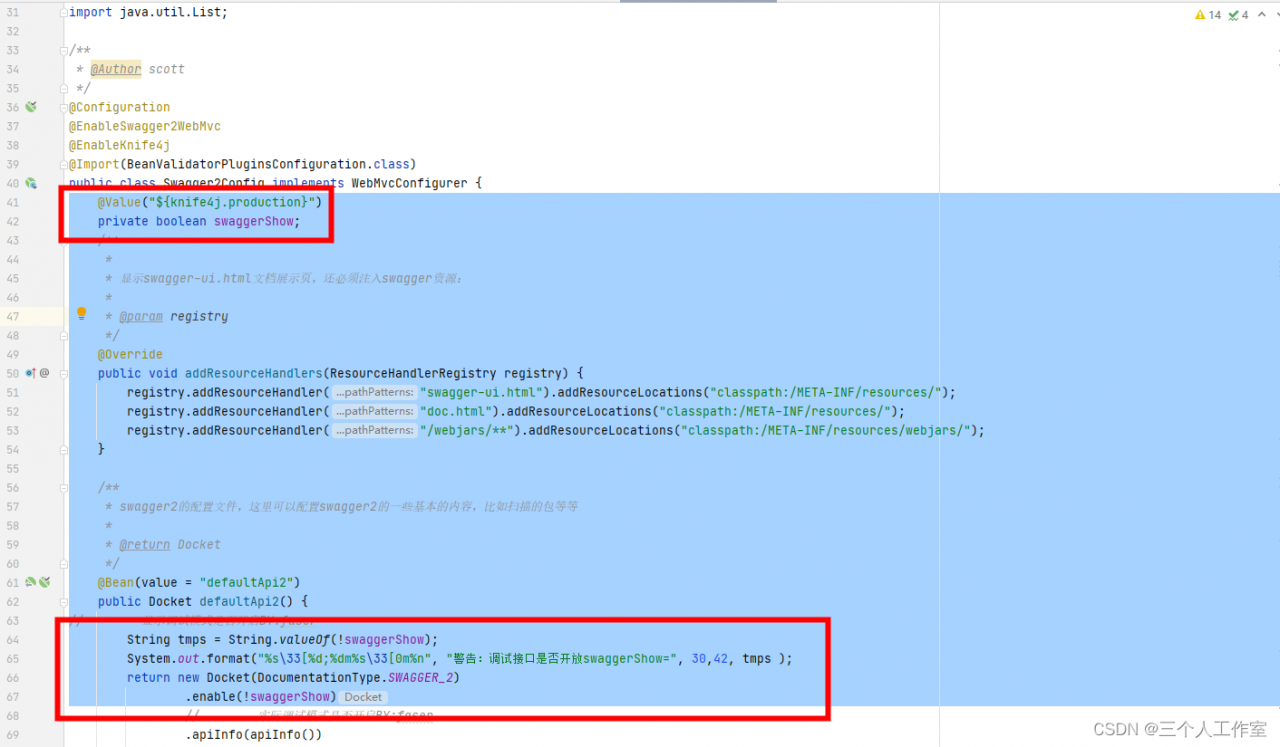The width and height of the screenshot is (1280, 747).
Task: Click the "doc.html" string literal
Action: point(456,411)
